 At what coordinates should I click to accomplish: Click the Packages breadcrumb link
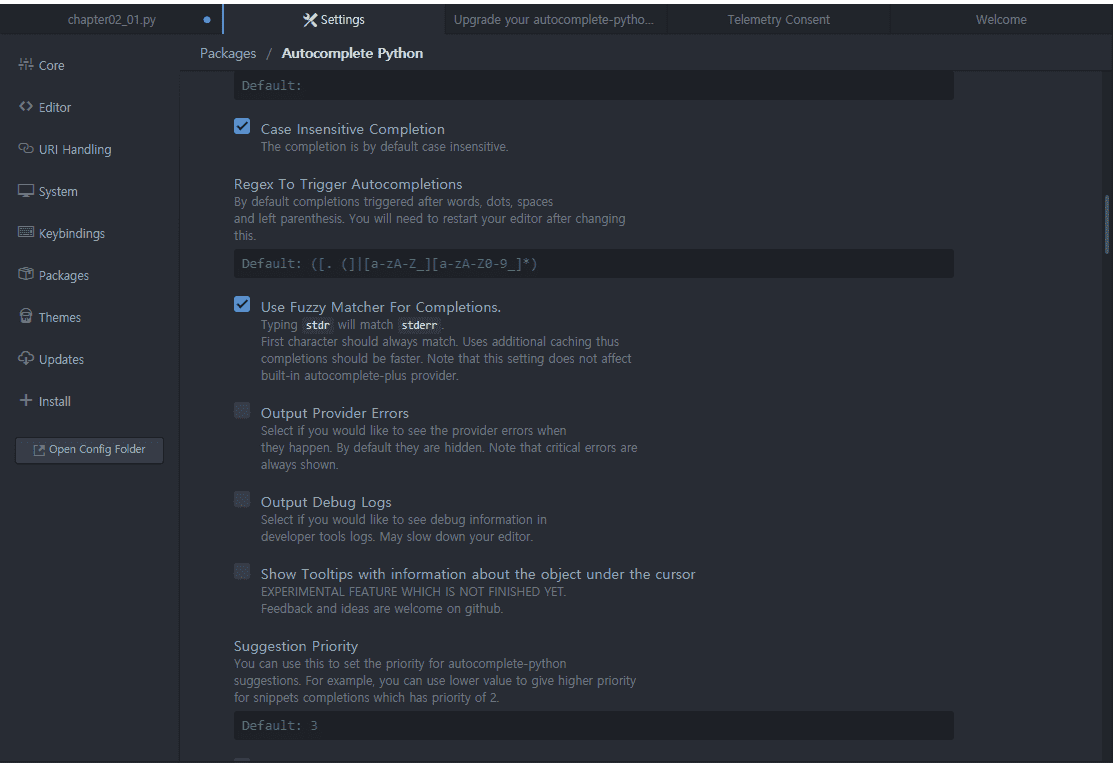click(x=228, y=53)
